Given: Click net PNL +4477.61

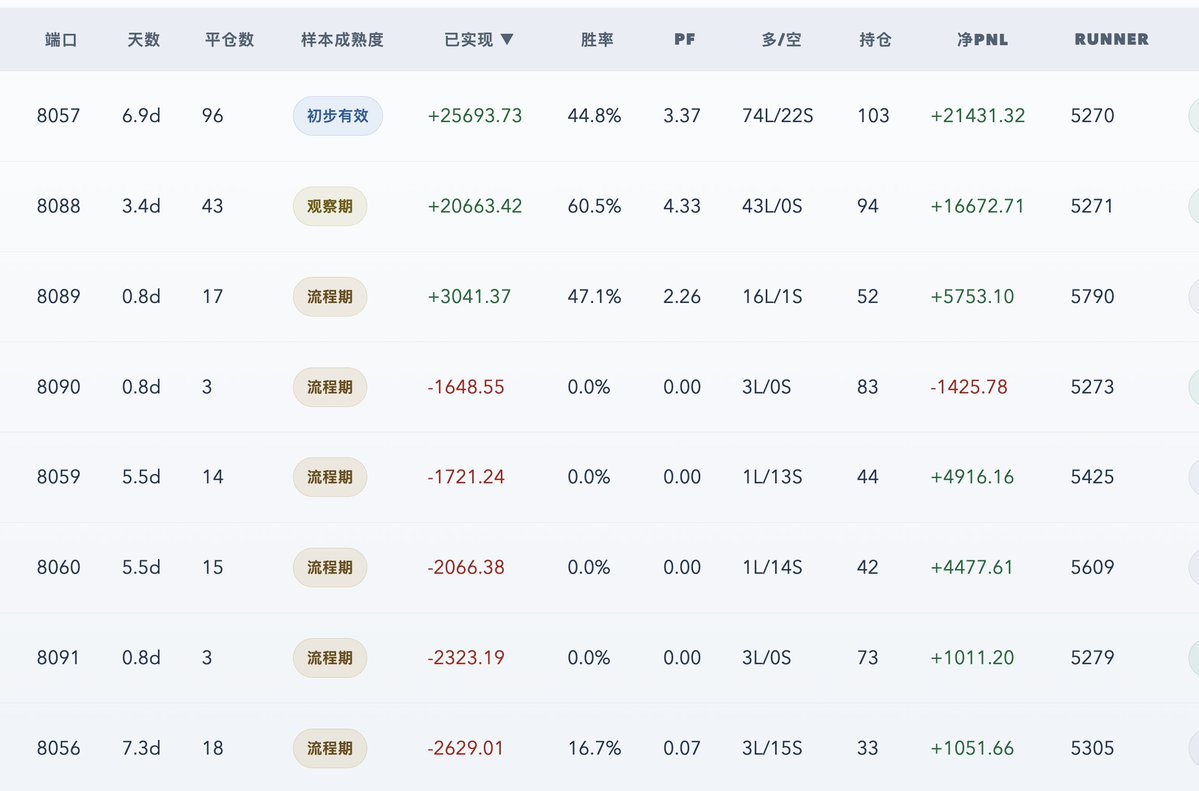Looking at the screenshot, I should click(972, 567).
